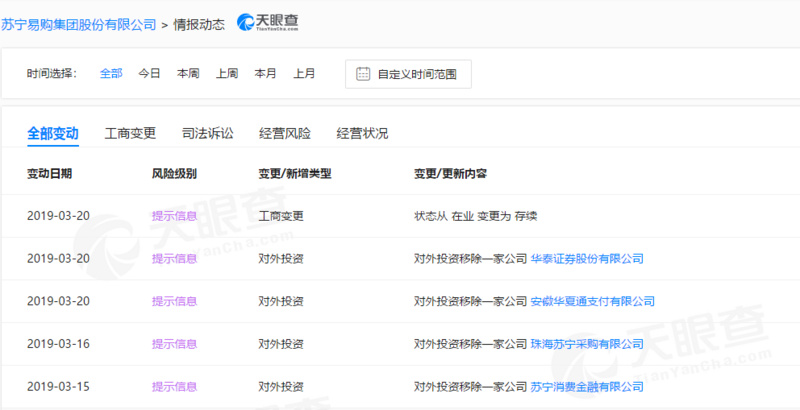Open the 司法诉讼 tab
The height and width of the screenshot is (410, 800).
pyautogui.click(x=207, y=133)
